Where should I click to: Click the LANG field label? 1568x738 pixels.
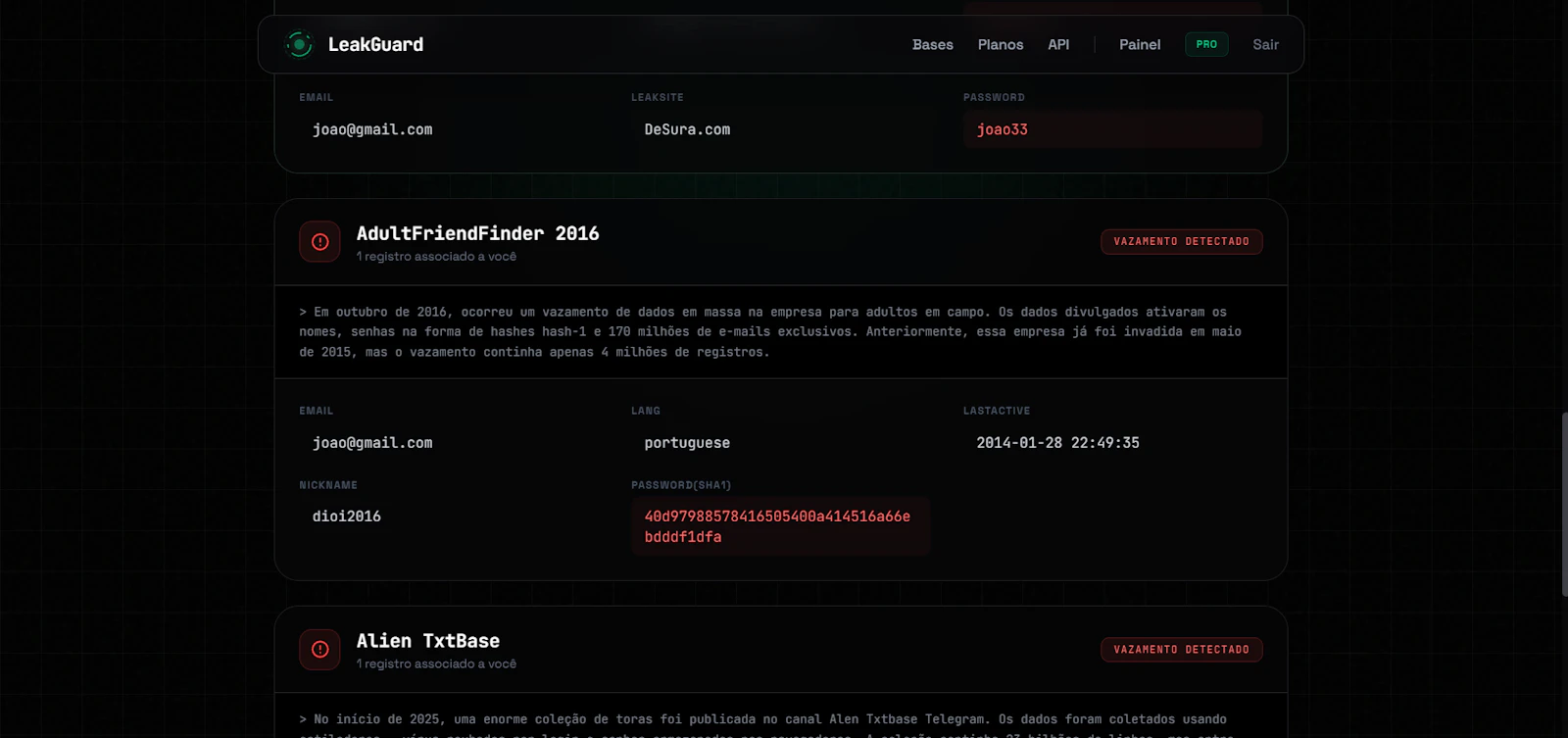pos(646,411)
